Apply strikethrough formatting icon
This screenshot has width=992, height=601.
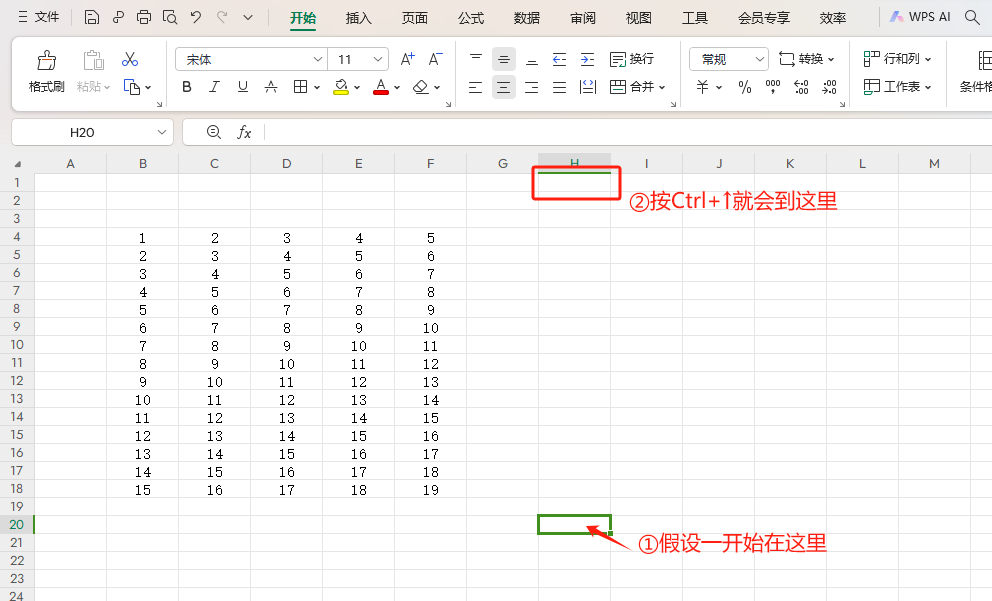[271, 87]
